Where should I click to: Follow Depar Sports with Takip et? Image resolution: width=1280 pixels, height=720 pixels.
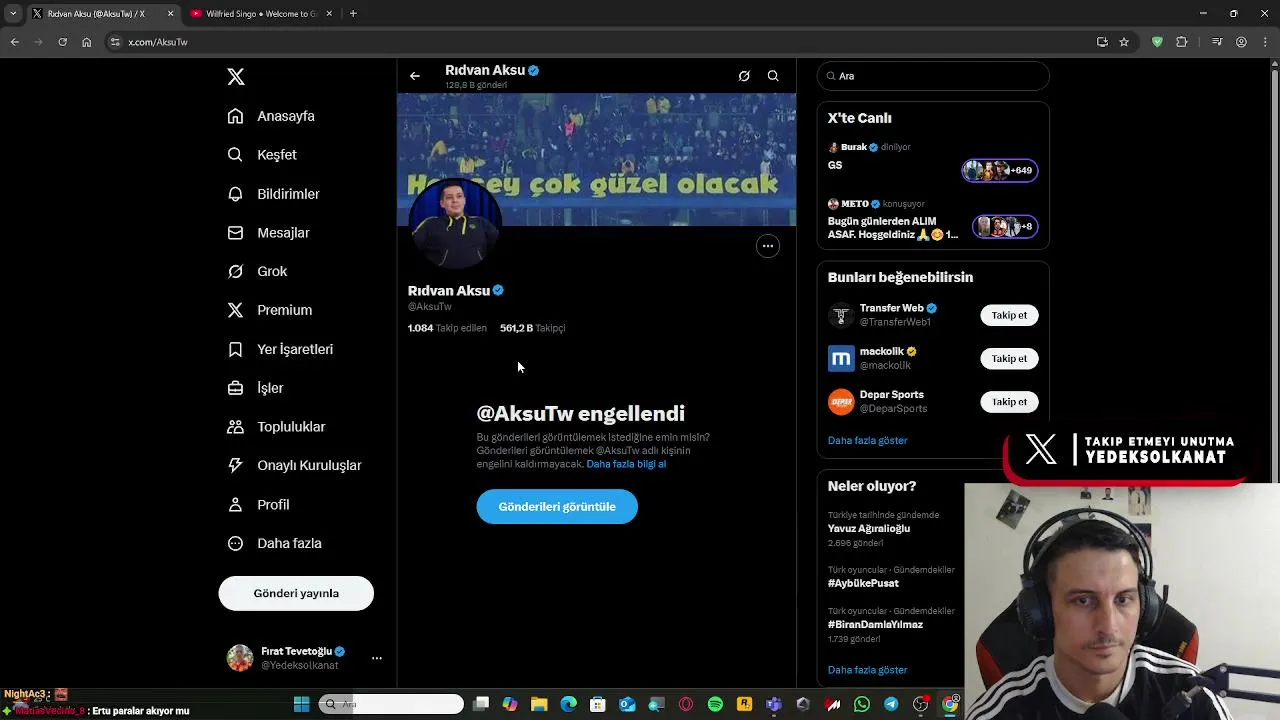[x=1009, y=402]
